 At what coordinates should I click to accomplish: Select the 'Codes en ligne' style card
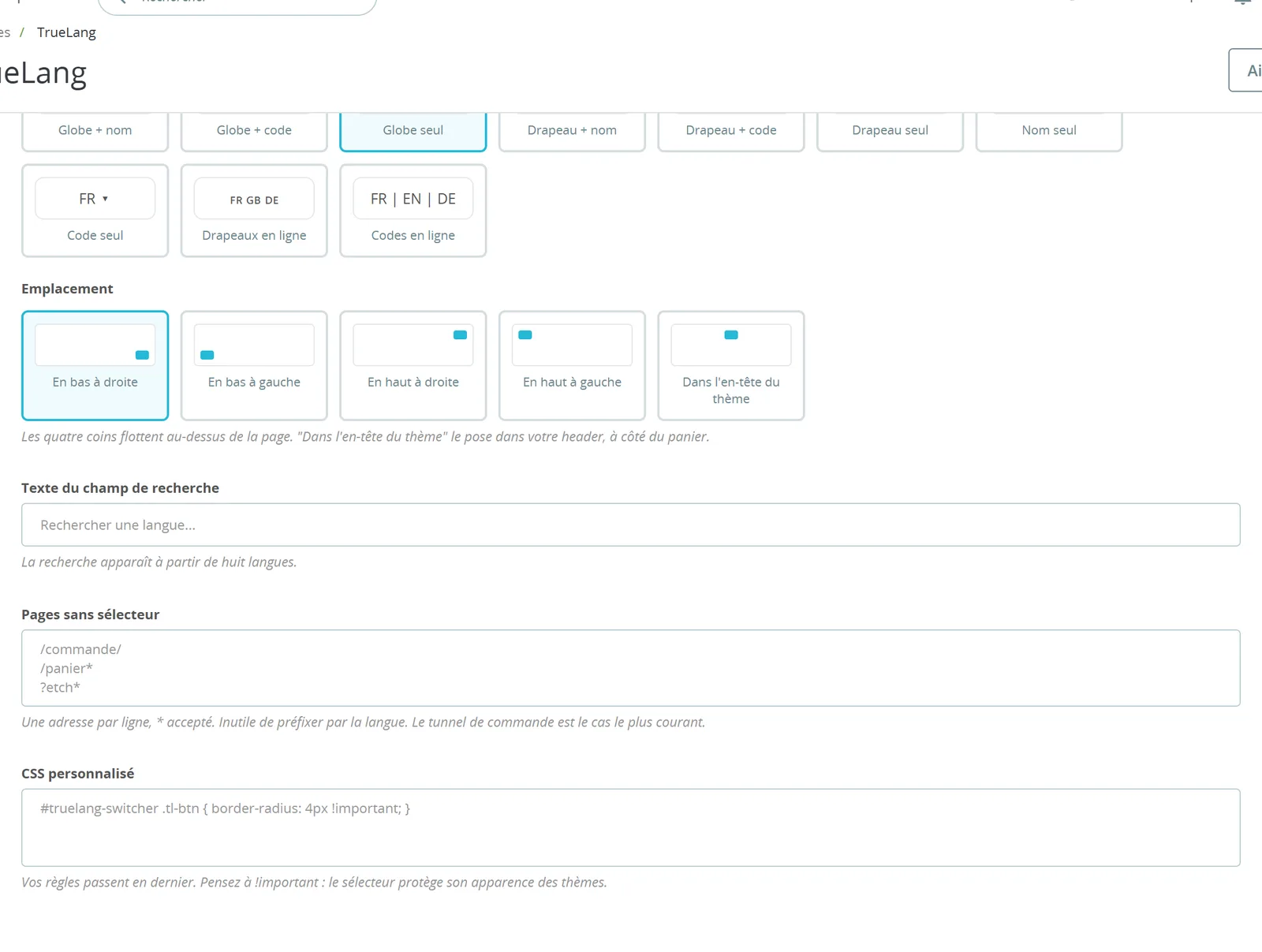pyautogui.click(x=413, y=211)
